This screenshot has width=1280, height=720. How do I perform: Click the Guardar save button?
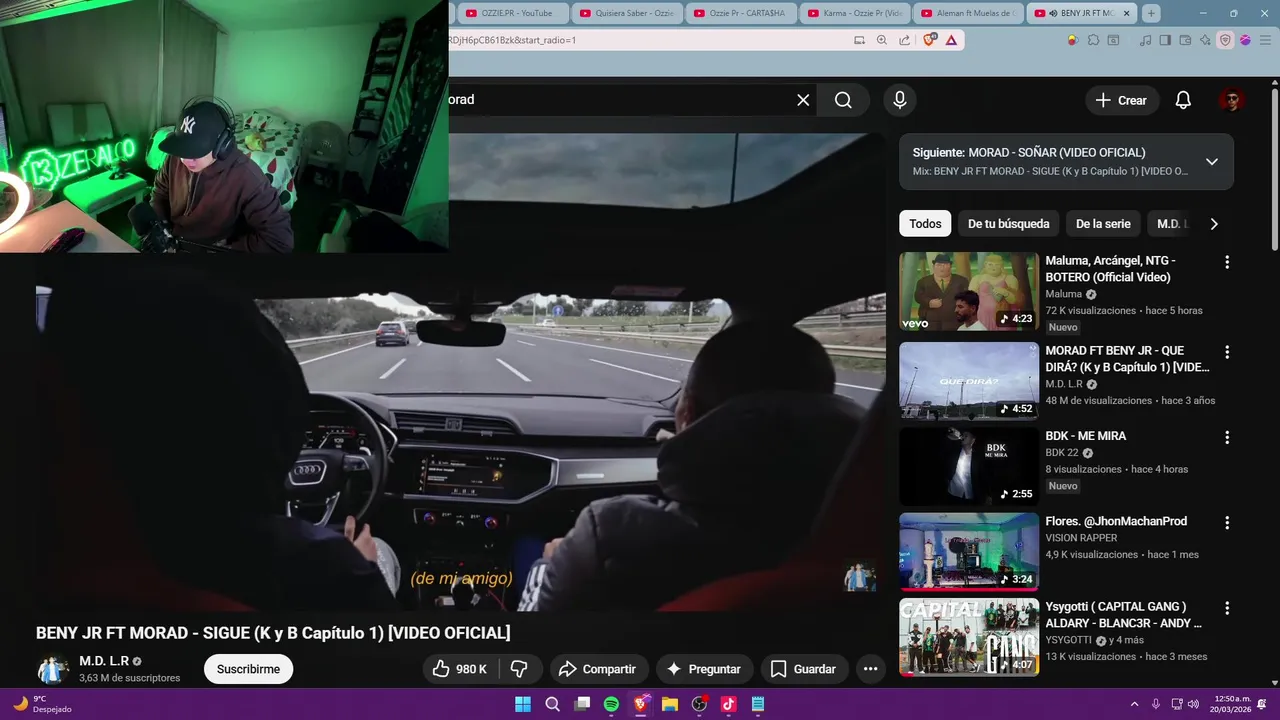[803, 669]
